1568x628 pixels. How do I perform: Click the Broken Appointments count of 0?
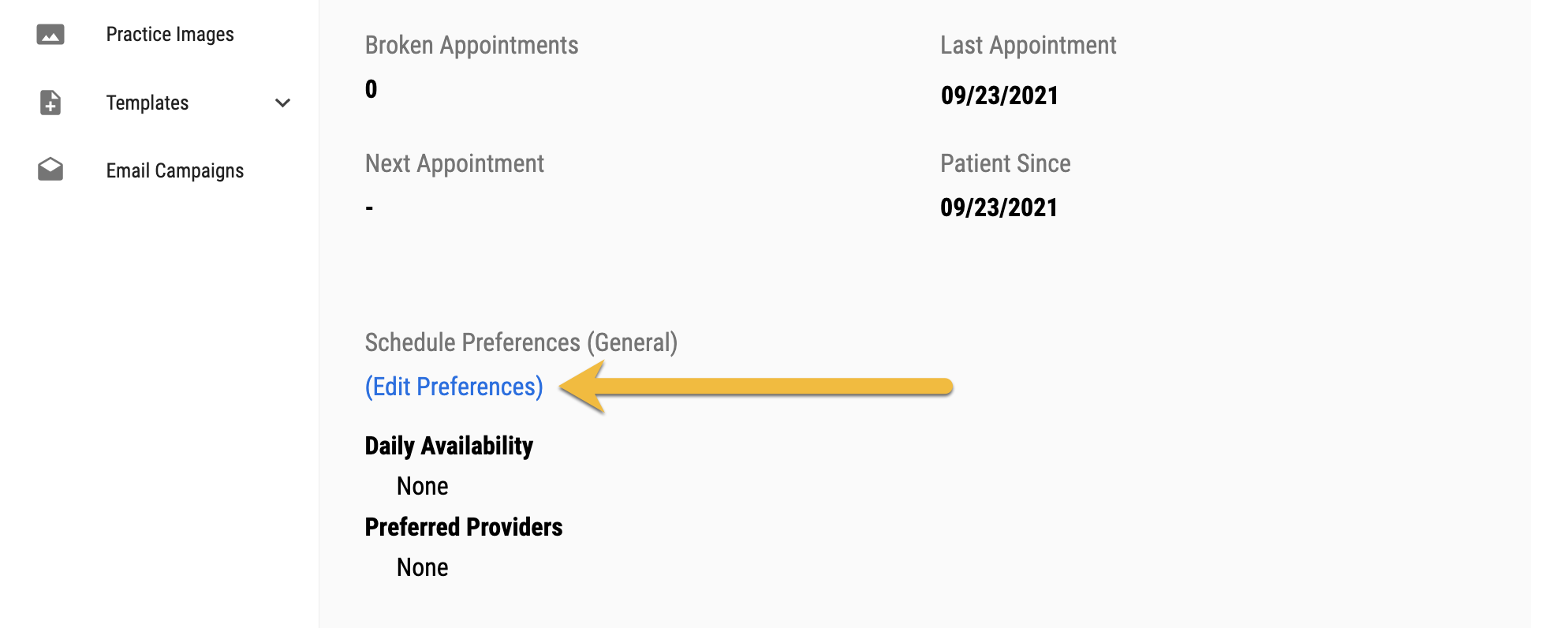point(371,89)
